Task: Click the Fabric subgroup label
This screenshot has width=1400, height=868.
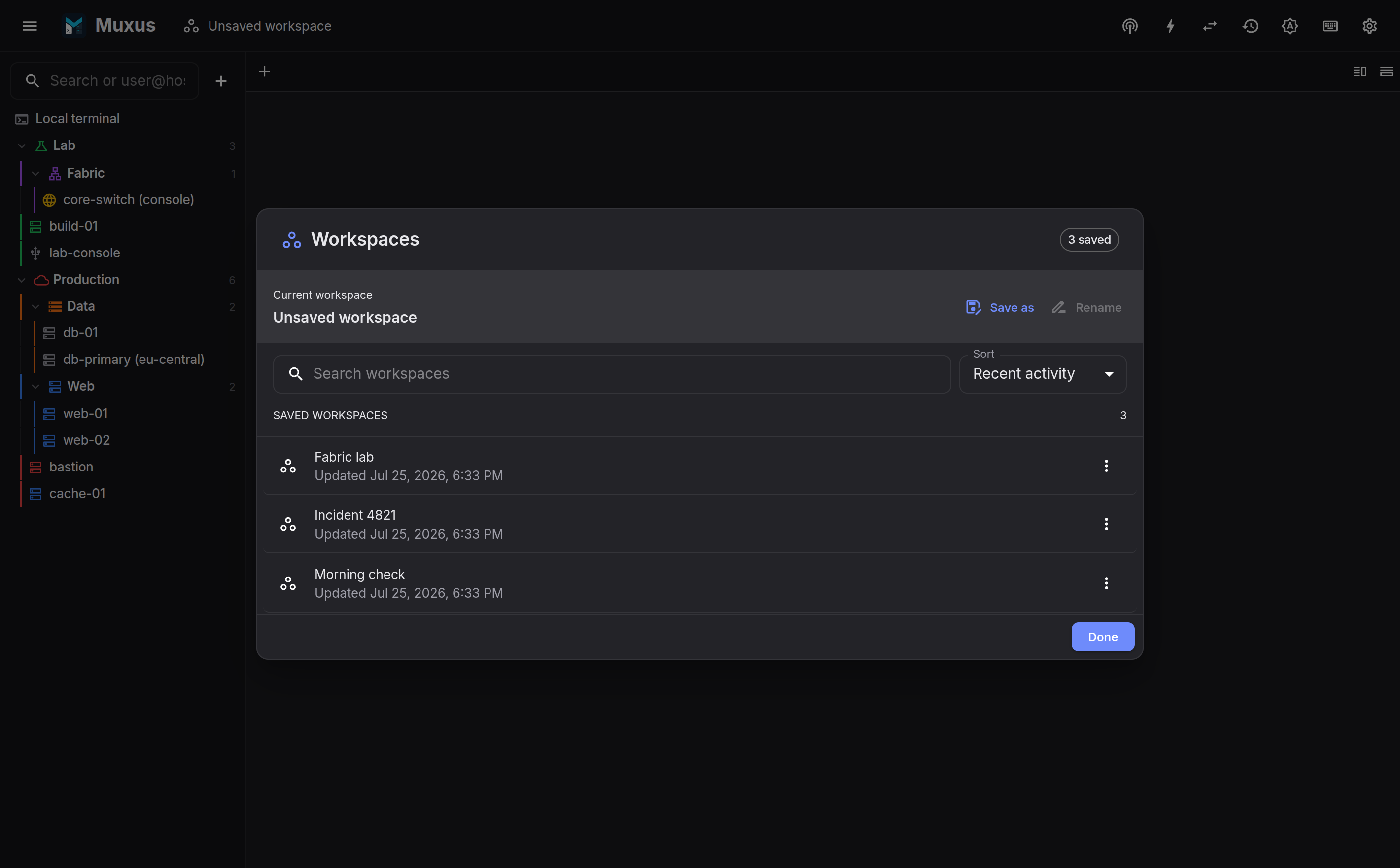Action: coord(85,173)
